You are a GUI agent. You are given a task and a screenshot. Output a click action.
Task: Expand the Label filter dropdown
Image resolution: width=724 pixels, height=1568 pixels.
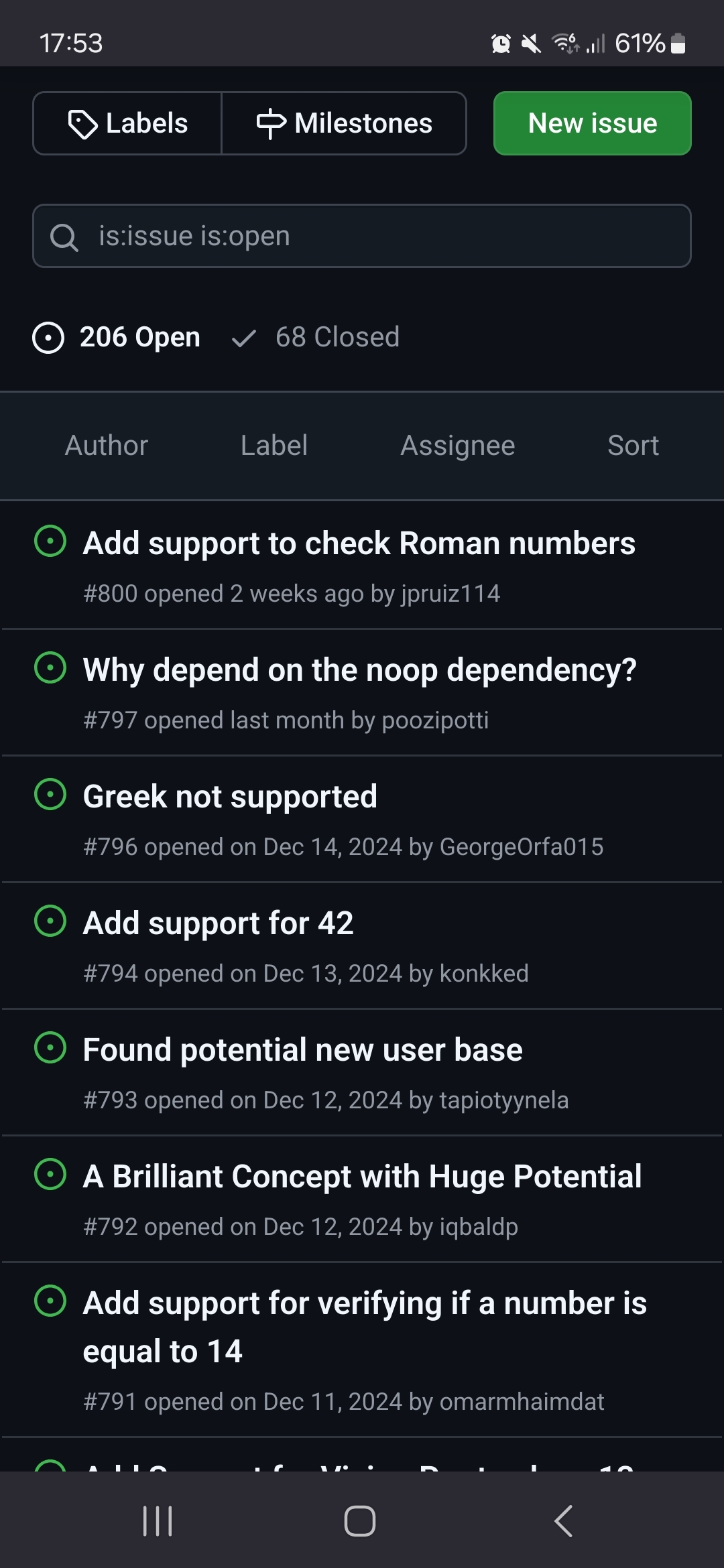pos(274,446)
